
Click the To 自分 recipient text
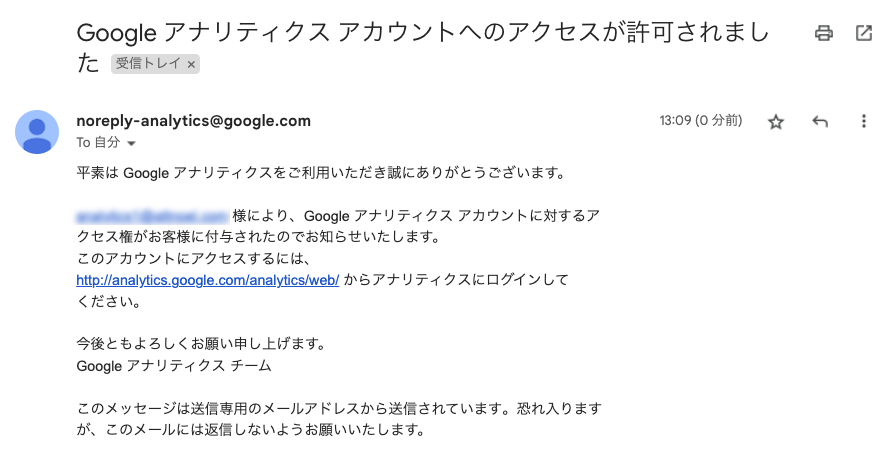click(98, 143)
